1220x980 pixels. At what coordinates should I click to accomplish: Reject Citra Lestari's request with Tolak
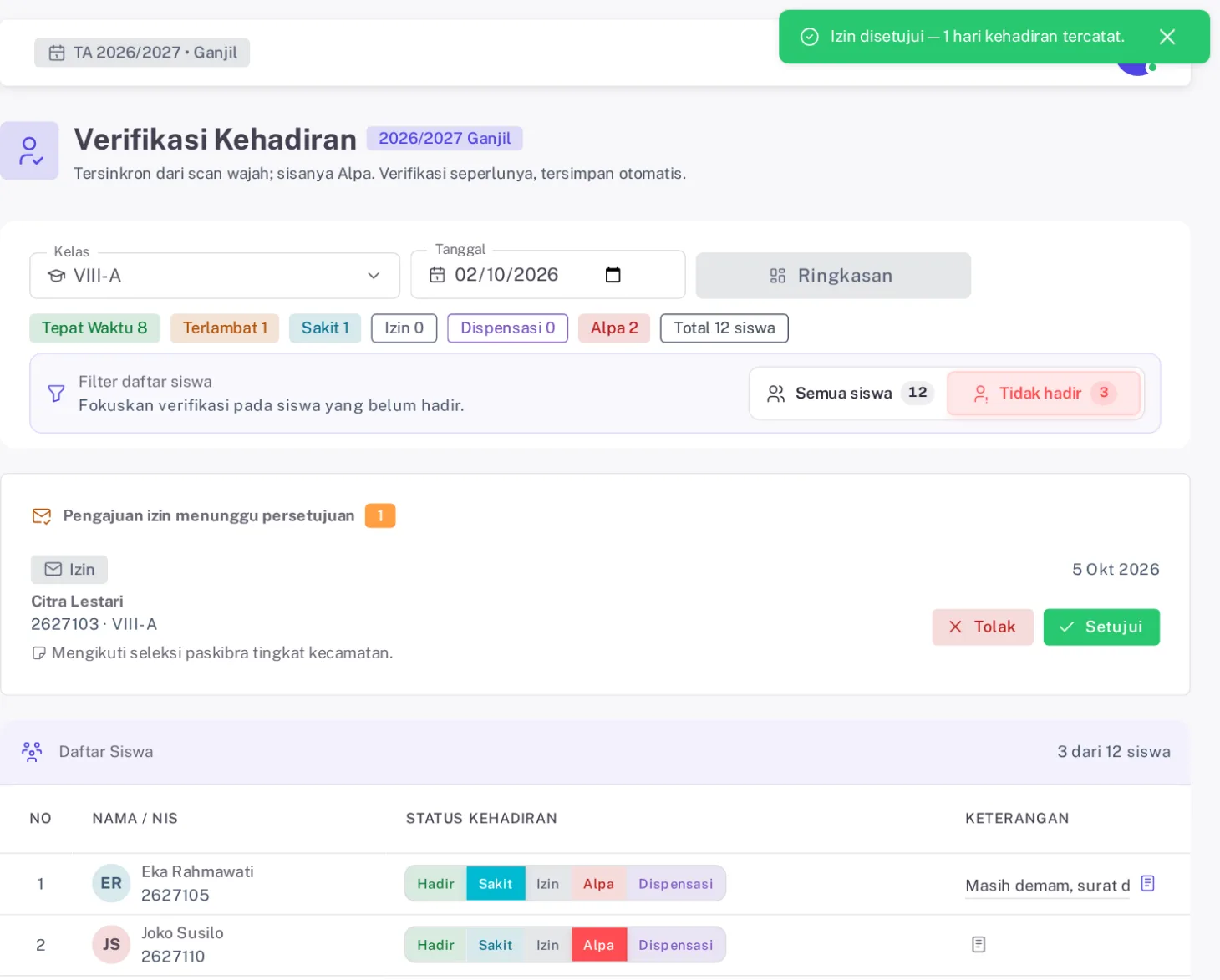tap(983, 627)
